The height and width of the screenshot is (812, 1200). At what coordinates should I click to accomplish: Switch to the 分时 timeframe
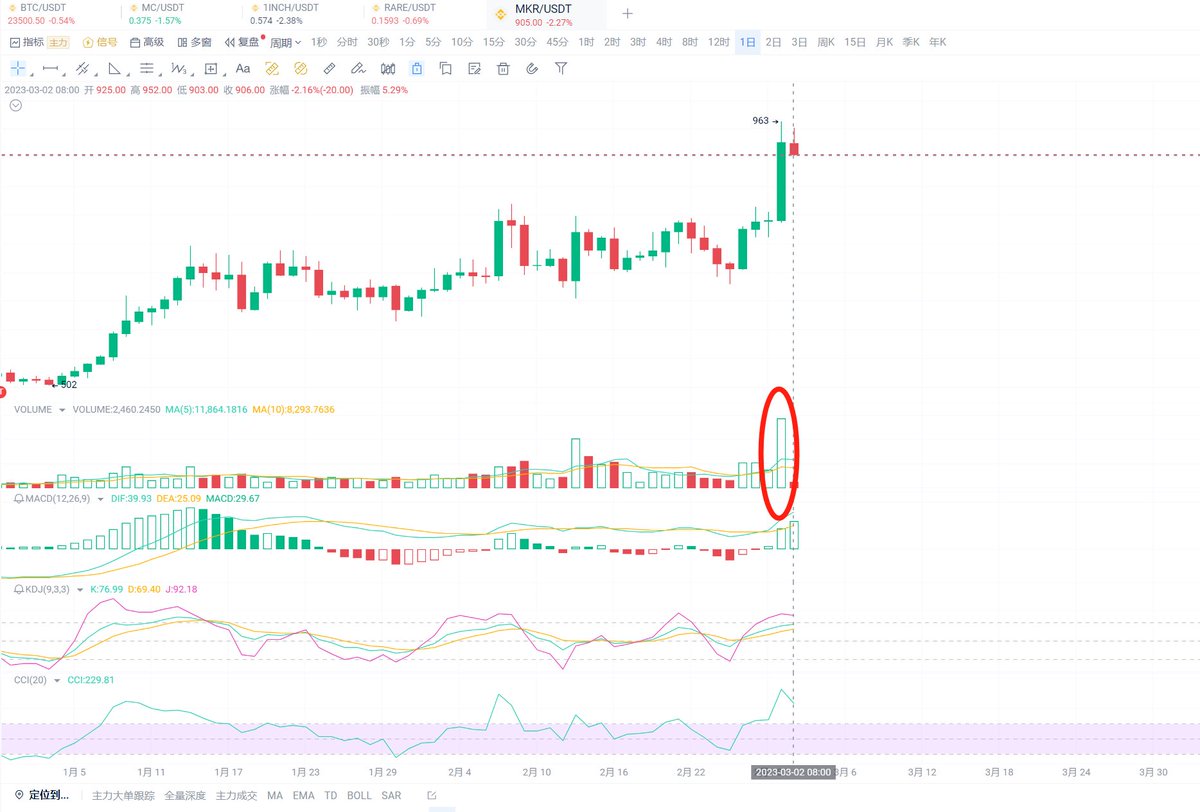(x=347, y=42)
